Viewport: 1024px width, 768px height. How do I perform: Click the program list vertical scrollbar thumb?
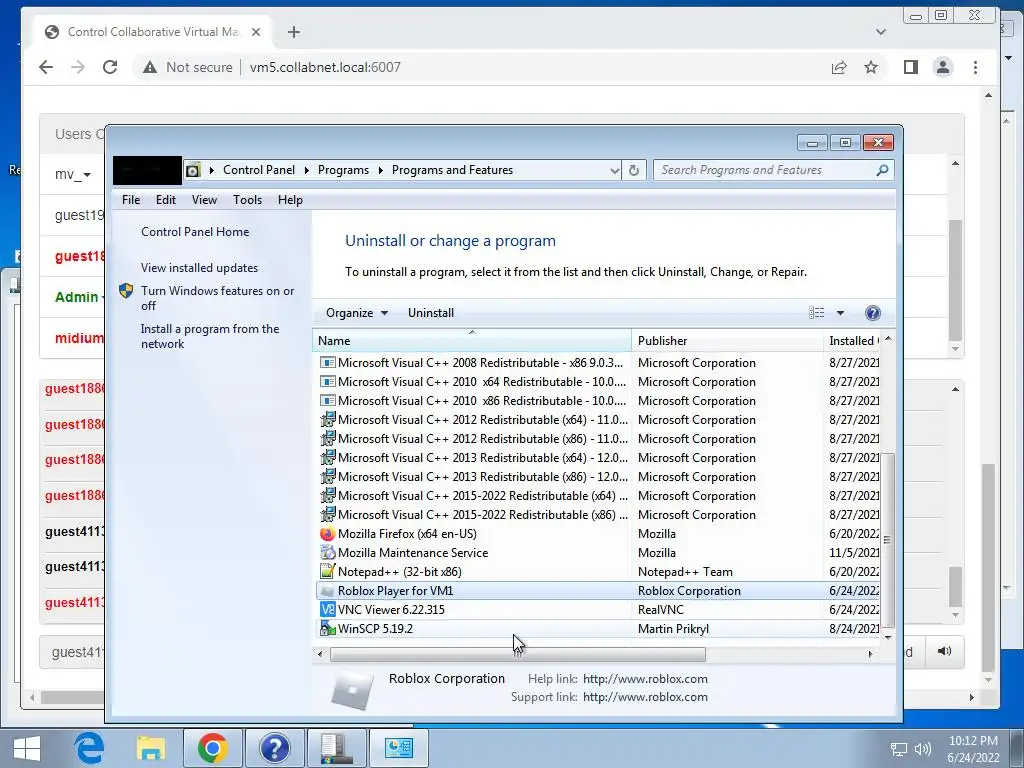887,539
